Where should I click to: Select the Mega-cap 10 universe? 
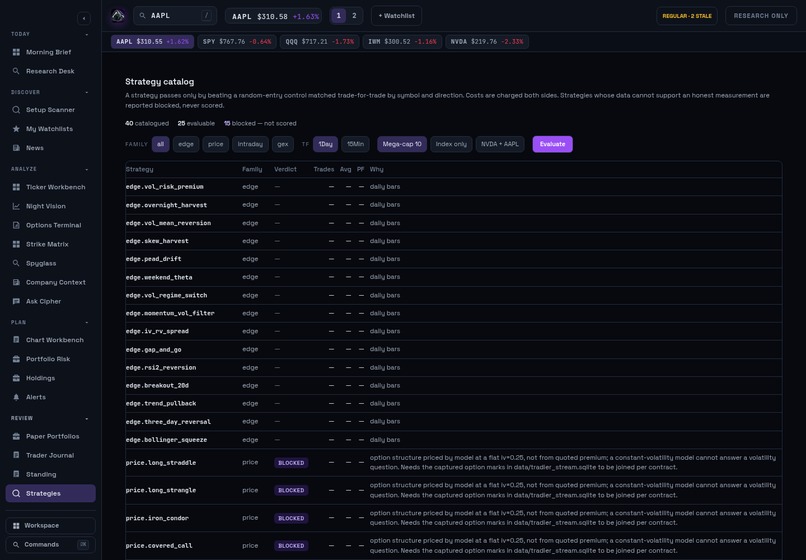coord(402,144)
